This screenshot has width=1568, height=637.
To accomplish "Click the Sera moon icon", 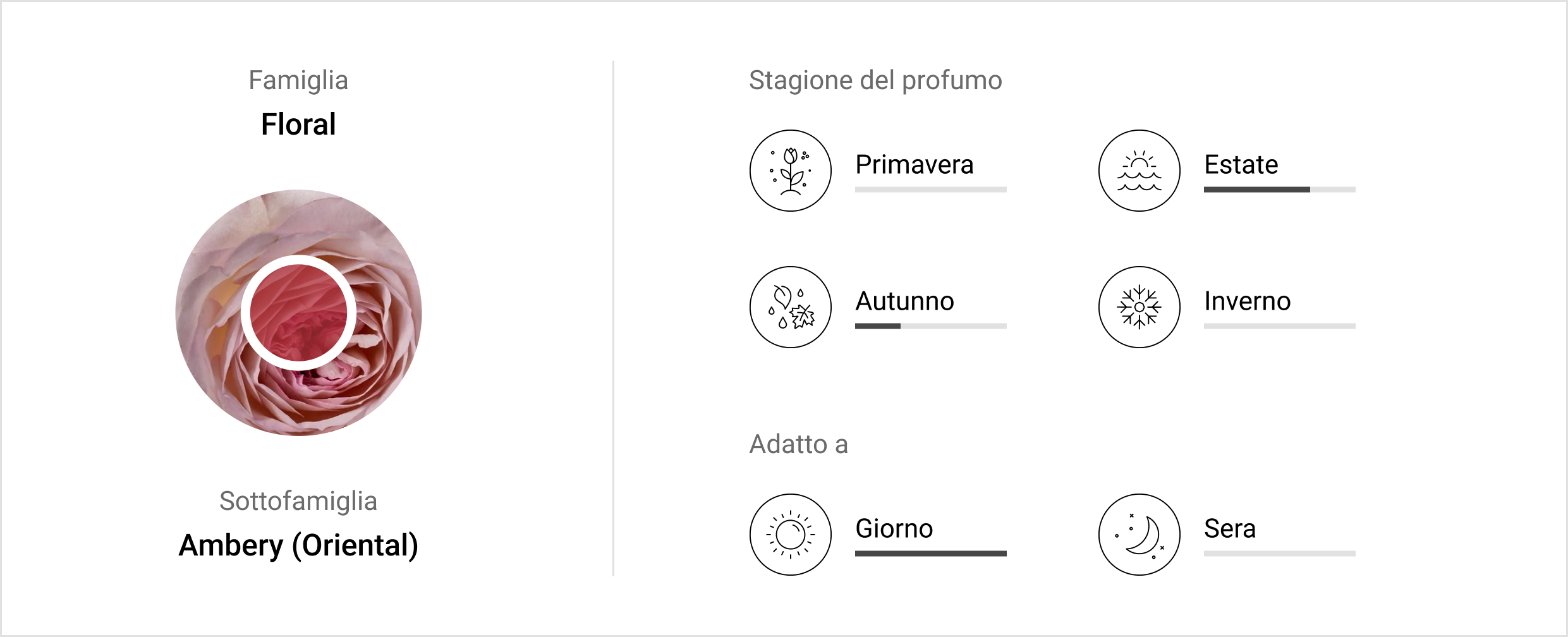I will pyautogui.click(x=1139, y=535).
